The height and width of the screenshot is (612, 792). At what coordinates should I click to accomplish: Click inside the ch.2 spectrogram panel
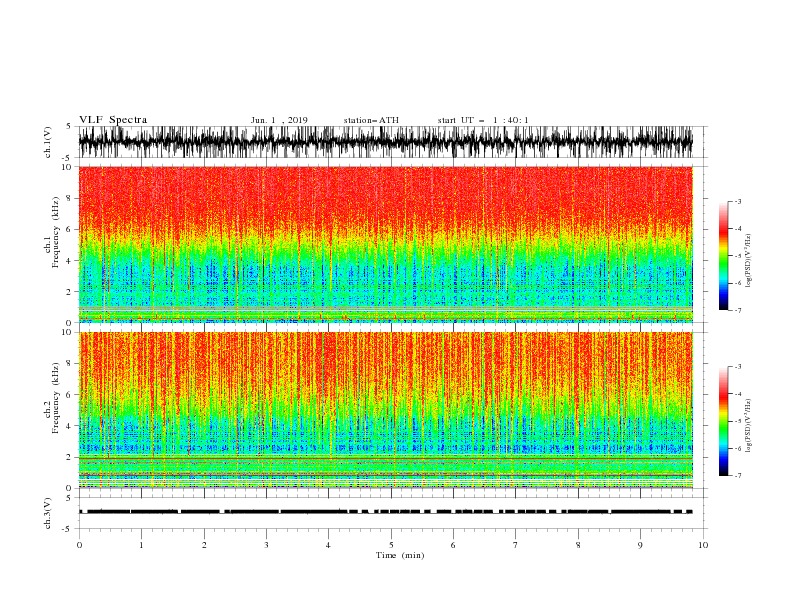pos(386,410)
